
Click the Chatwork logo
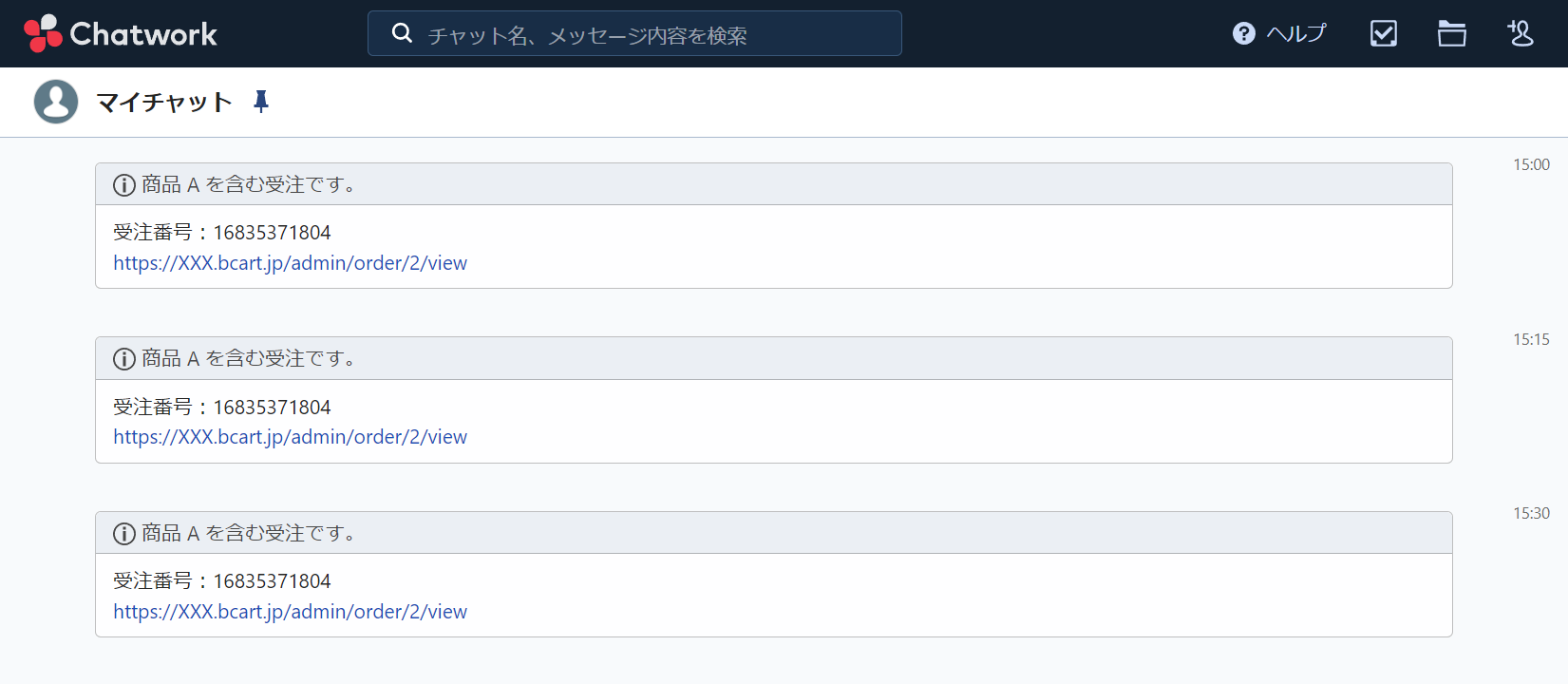click(121, 34)
